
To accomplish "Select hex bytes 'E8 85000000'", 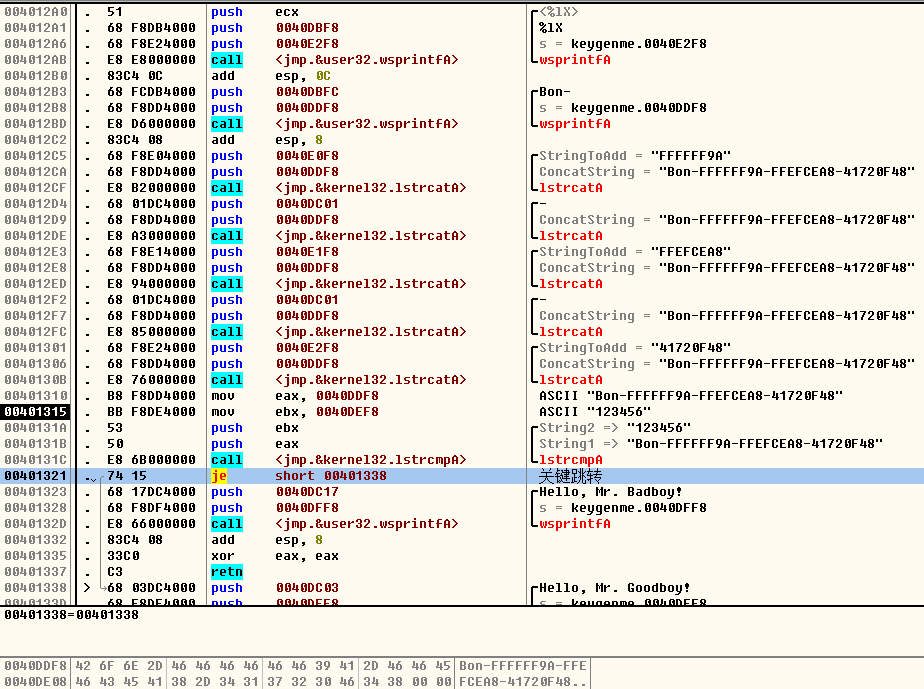I will click(151, 331).
